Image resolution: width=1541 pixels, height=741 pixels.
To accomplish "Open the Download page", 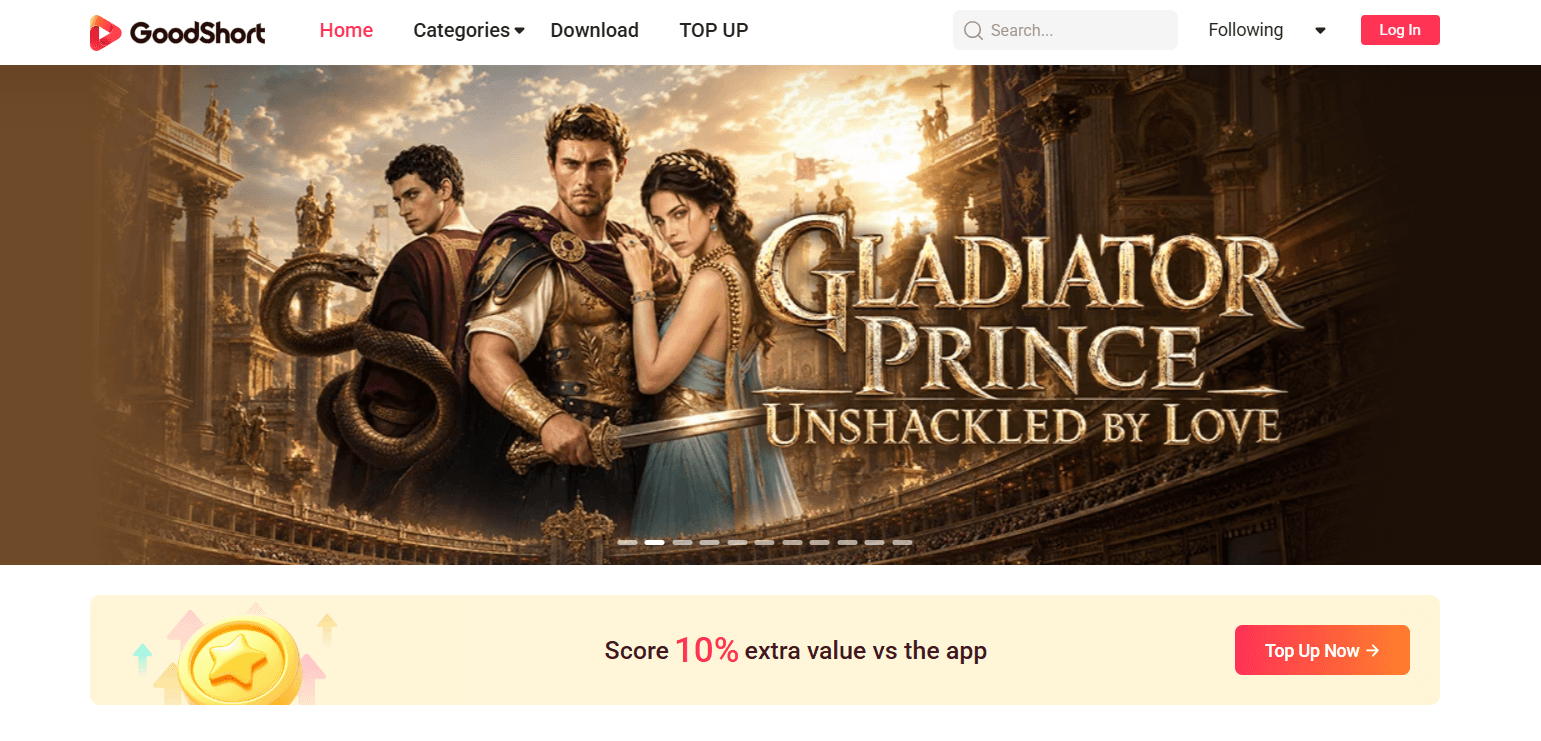I will 594,31.
